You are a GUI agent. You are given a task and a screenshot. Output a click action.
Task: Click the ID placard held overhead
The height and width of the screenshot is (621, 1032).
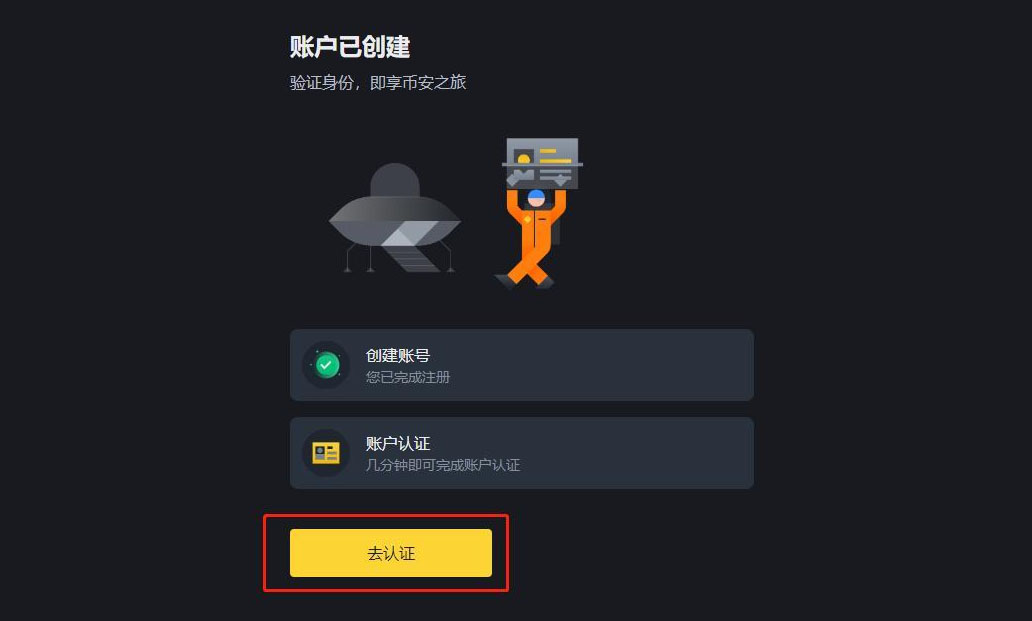pos(542,163)
